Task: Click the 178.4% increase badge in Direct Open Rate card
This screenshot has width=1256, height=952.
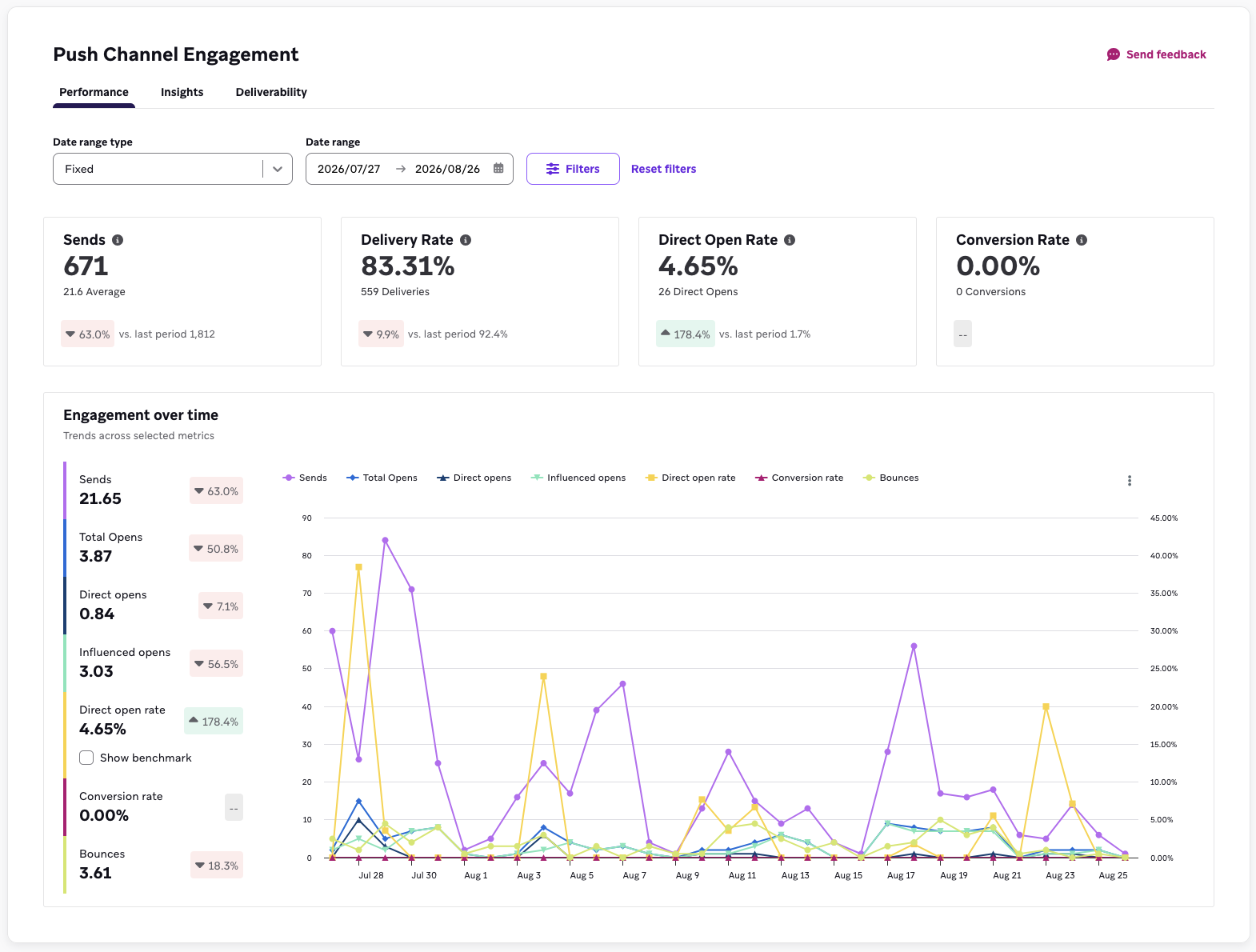Action: tap(685, 334)
